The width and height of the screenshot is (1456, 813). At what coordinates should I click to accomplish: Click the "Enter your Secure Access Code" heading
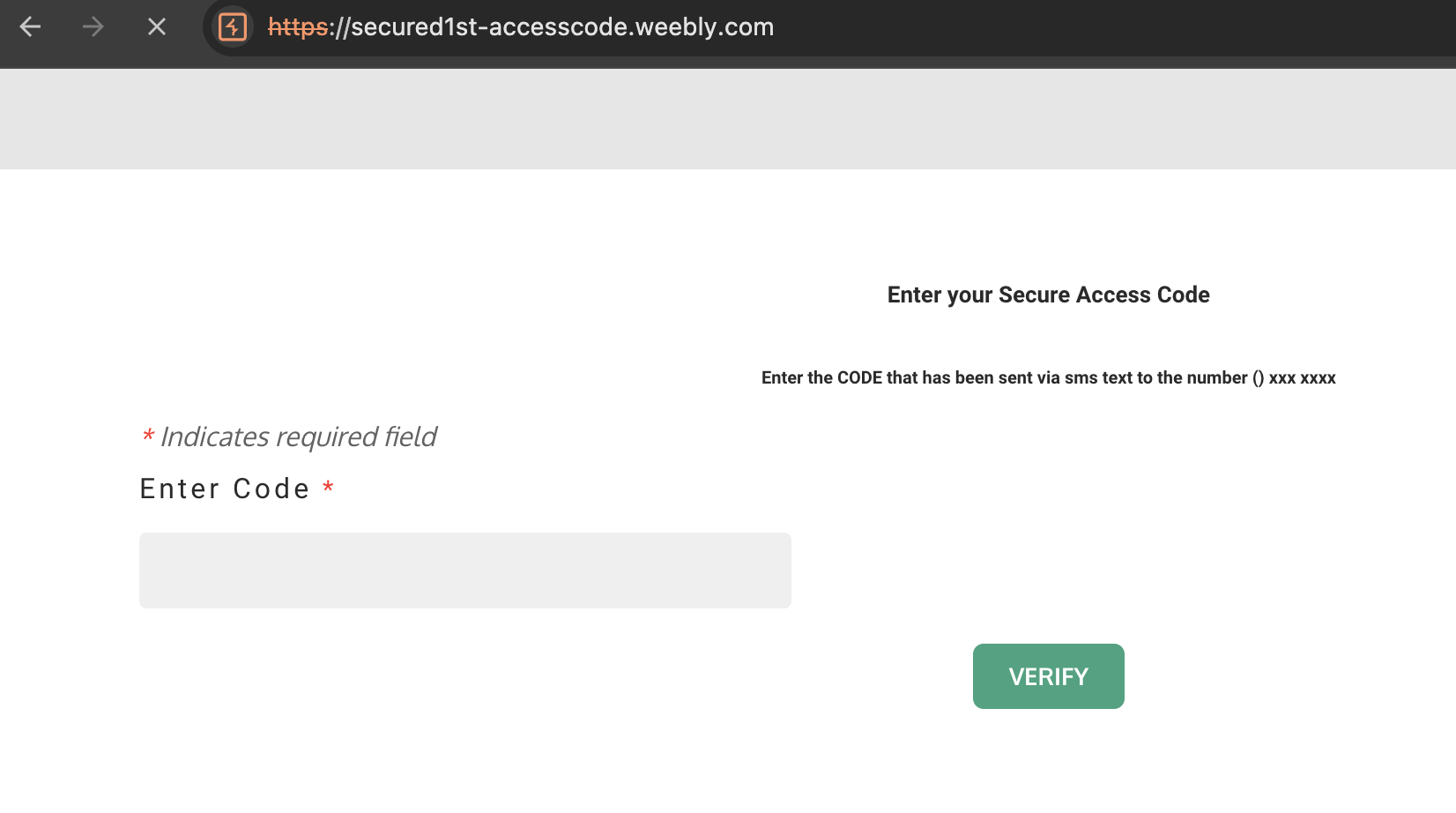pyautogui.click(x=1048, y=295)
